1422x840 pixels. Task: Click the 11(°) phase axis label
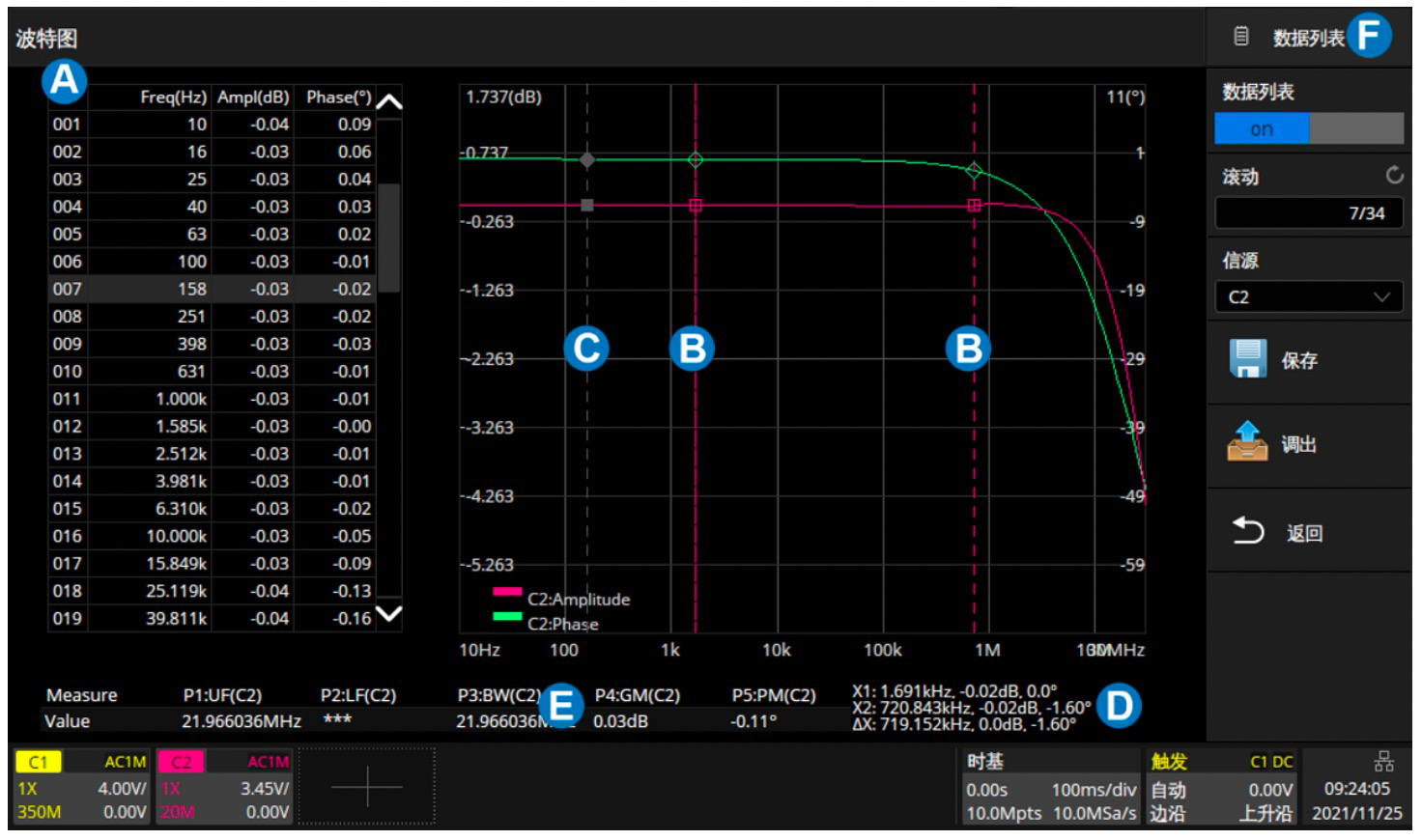[1125, 97]
